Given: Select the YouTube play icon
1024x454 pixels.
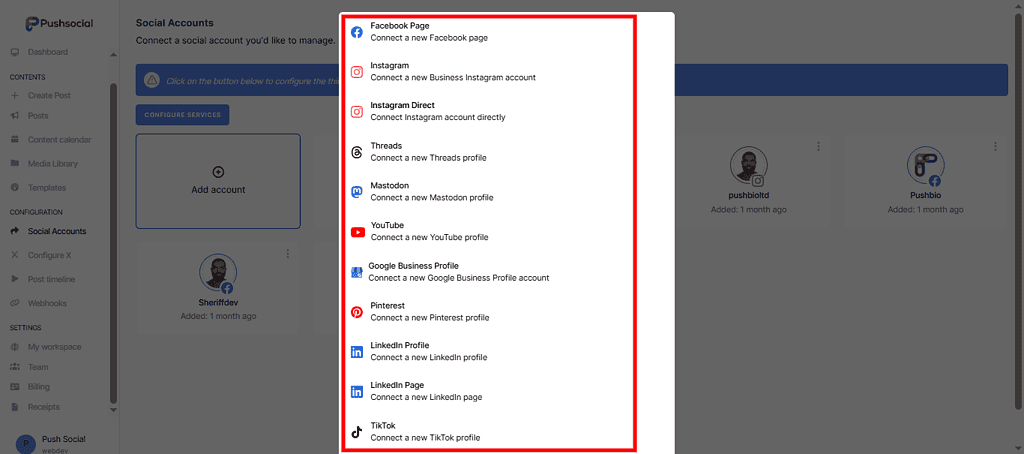Looking at the screenshot, I should (x=357, y=232).
